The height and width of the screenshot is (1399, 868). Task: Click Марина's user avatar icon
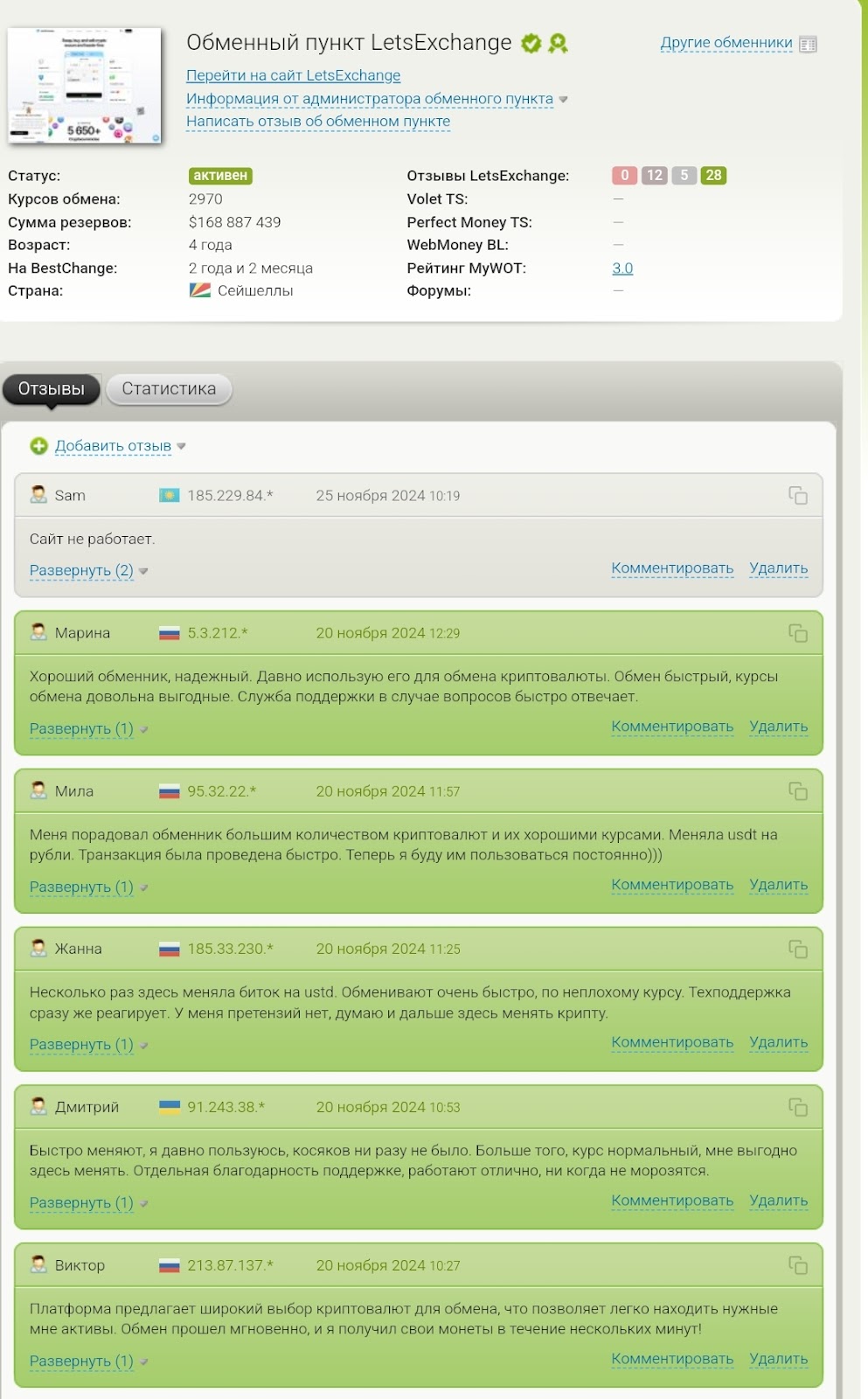[x=38, y=632]
